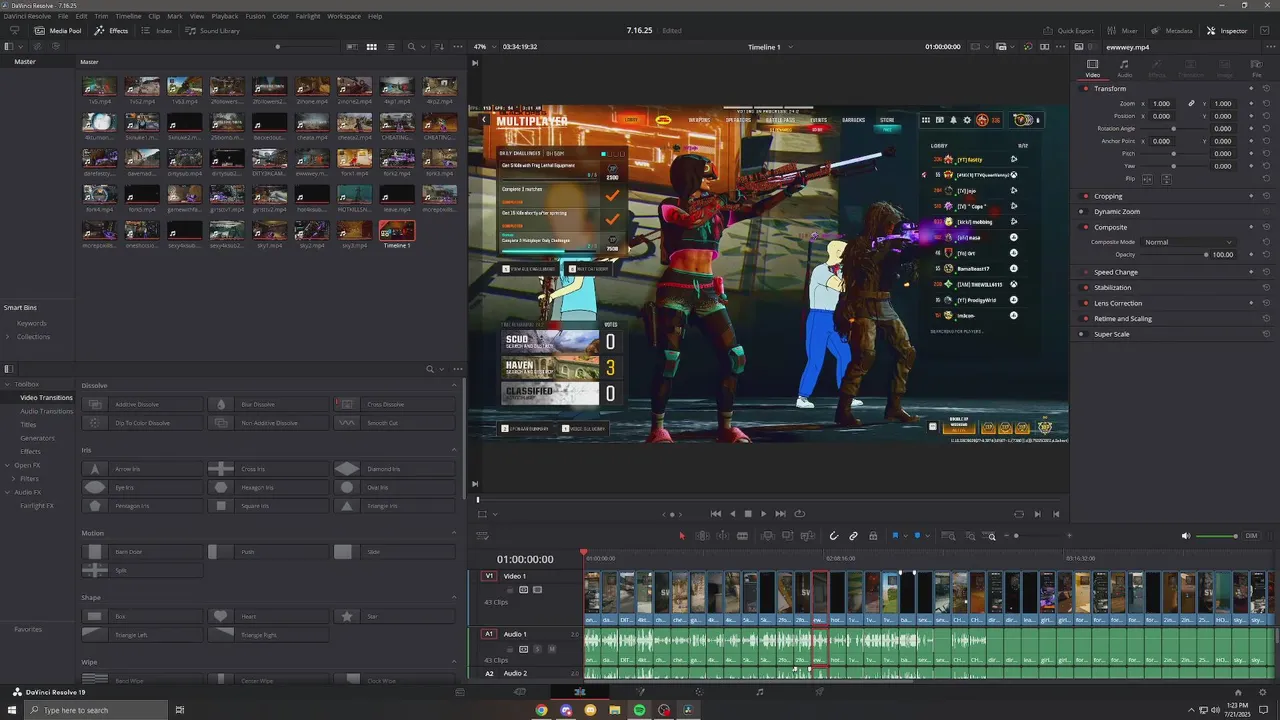The width and height of the screenshot is (1280, 720).
Task: Open the Mixer panel button
Action: point(1124,31)
